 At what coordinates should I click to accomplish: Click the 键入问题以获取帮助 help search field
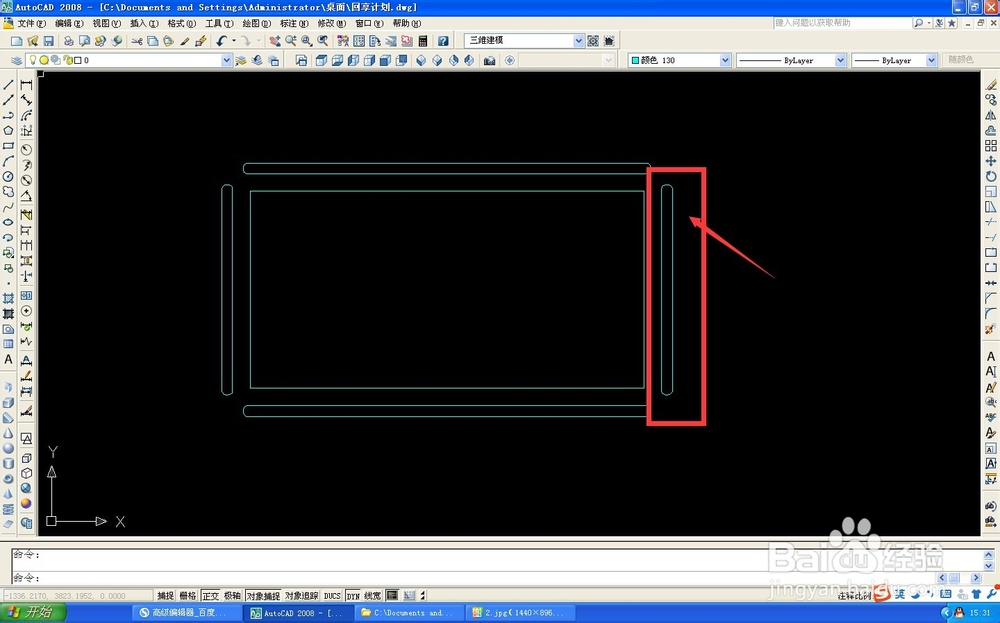(842, 23)
